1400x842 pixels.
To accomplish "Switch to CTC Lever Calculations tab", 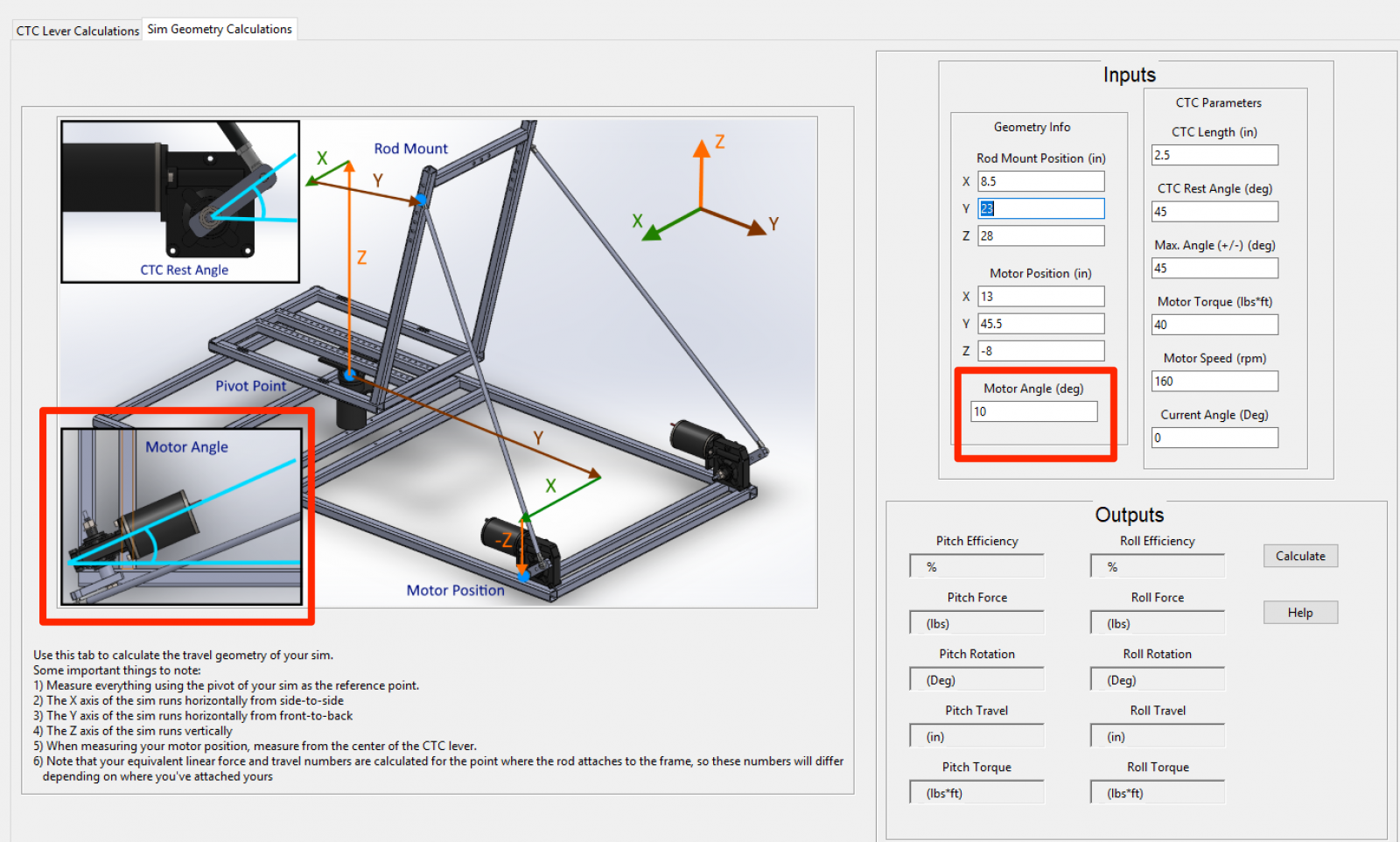I will point(77,31).
